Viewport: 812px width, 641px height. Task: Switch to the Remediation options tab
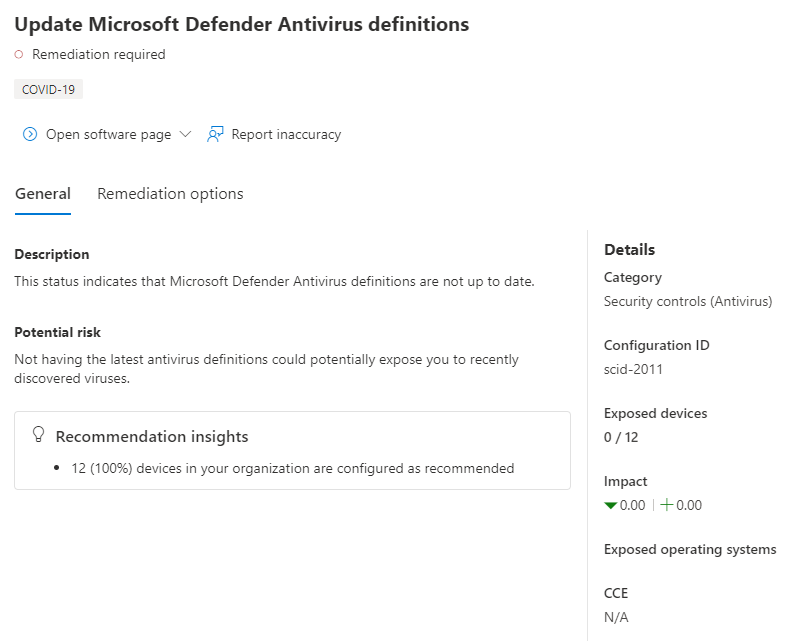[x=169, y=193]
